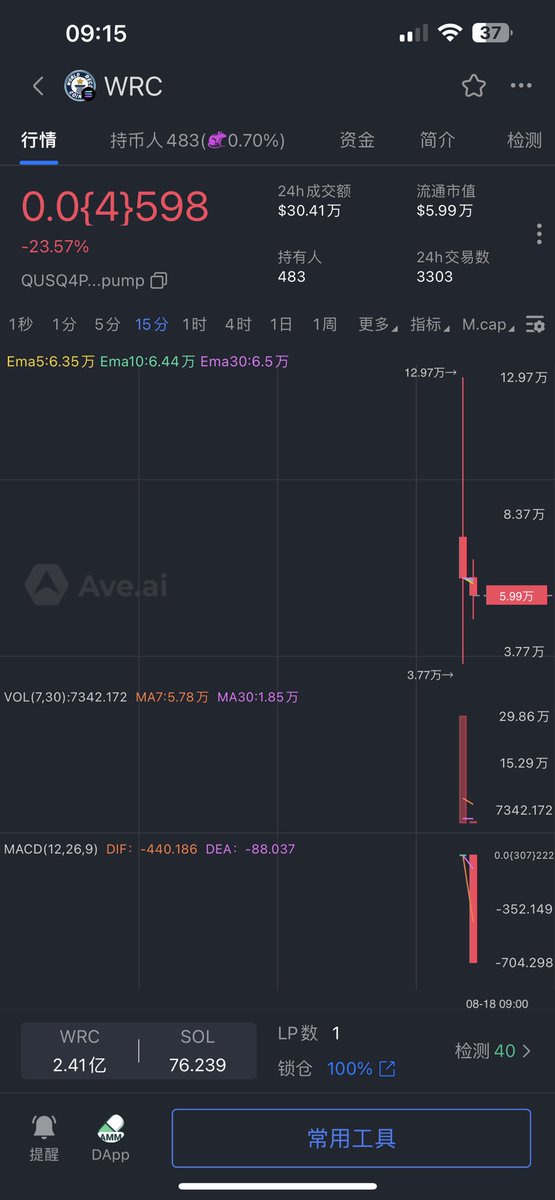Open 检测 40 details
The height and width of the screenshot is (1200, 555).
tap(493, 1051)
